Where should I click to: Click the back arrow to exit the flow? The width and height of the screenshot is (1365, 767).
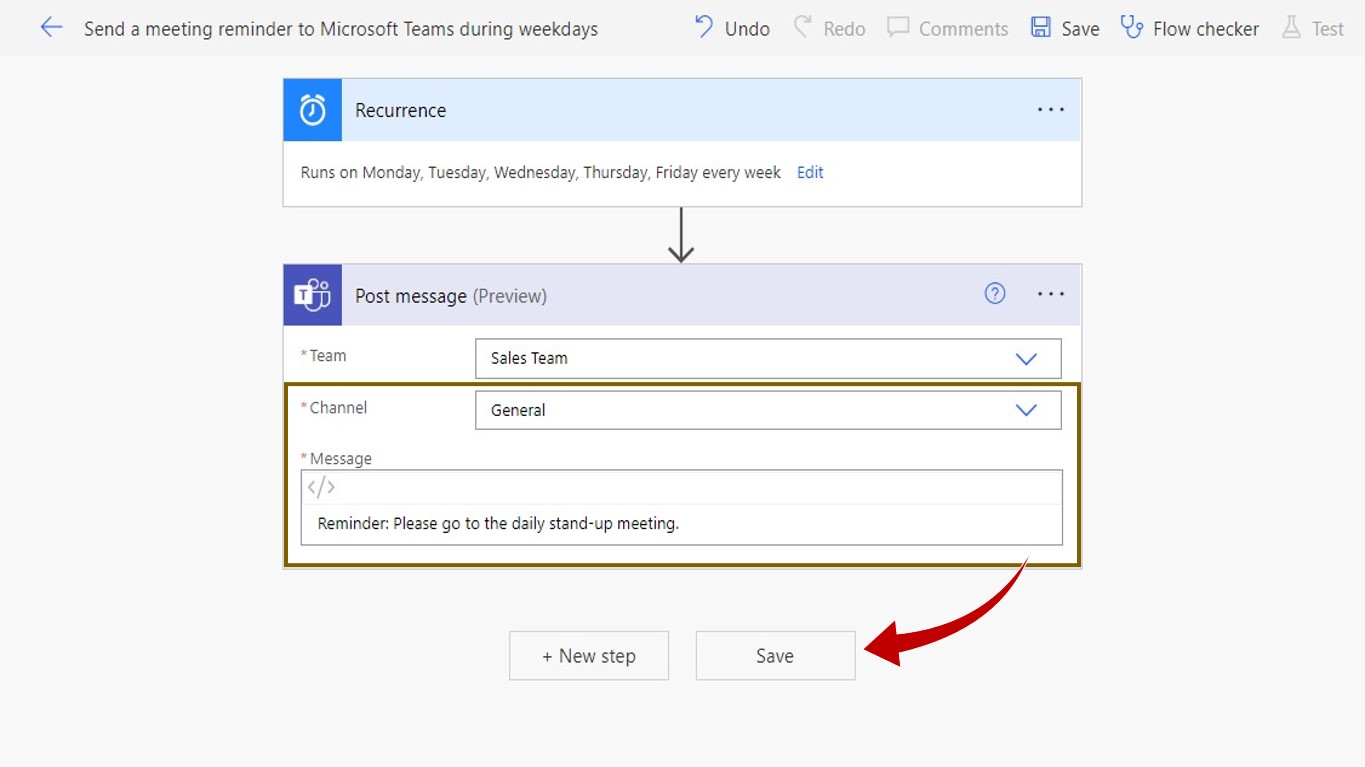point(51,28)
